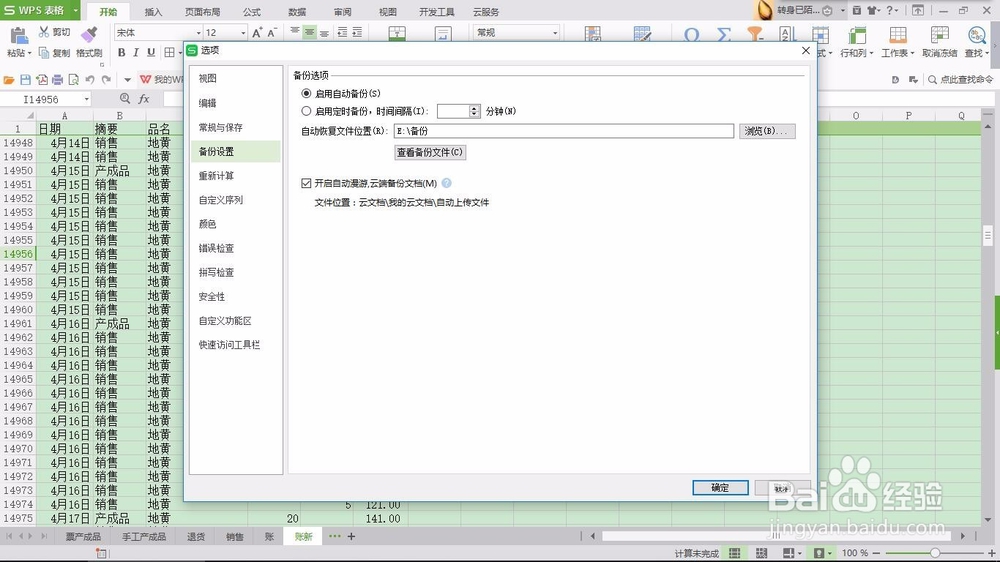Decrease font size with A- icon
This screenshot has height=562, width=1000.
point(272,33)
